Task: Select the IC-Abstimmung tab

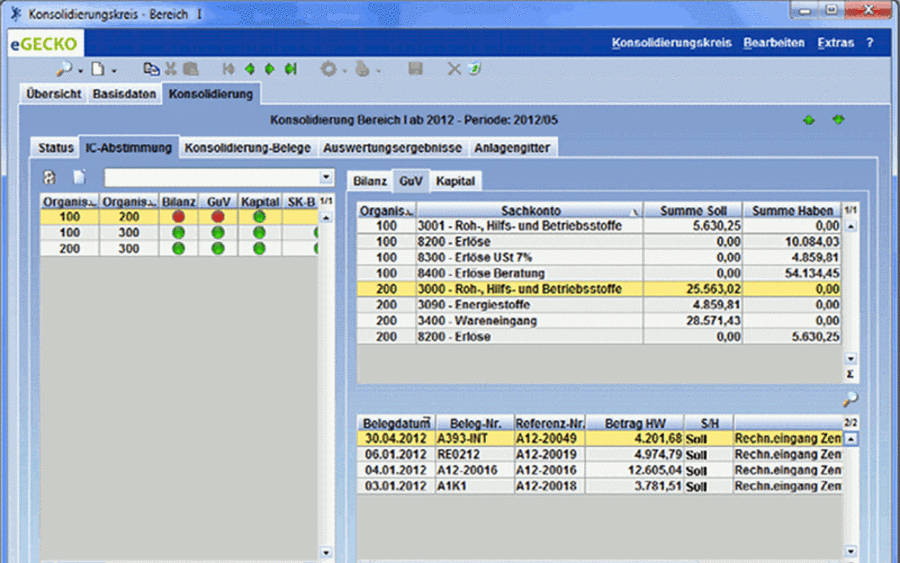Action: pyautogui.click(x=129, y=147)
